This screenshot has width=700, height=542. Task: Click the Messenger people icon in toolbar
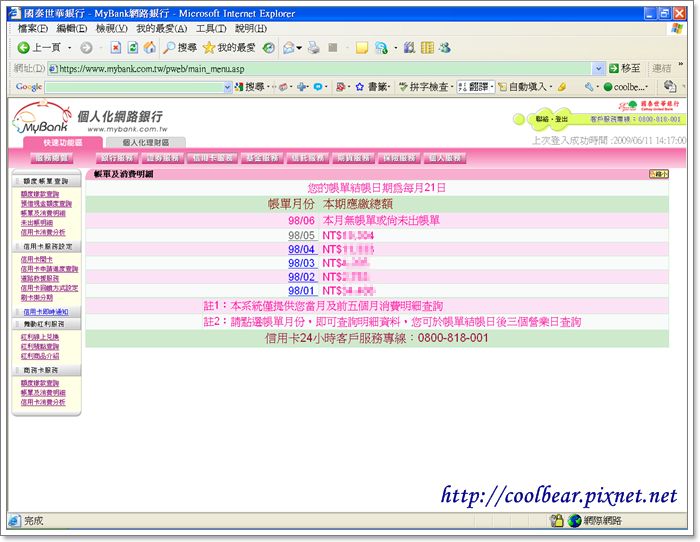point(445,47)
